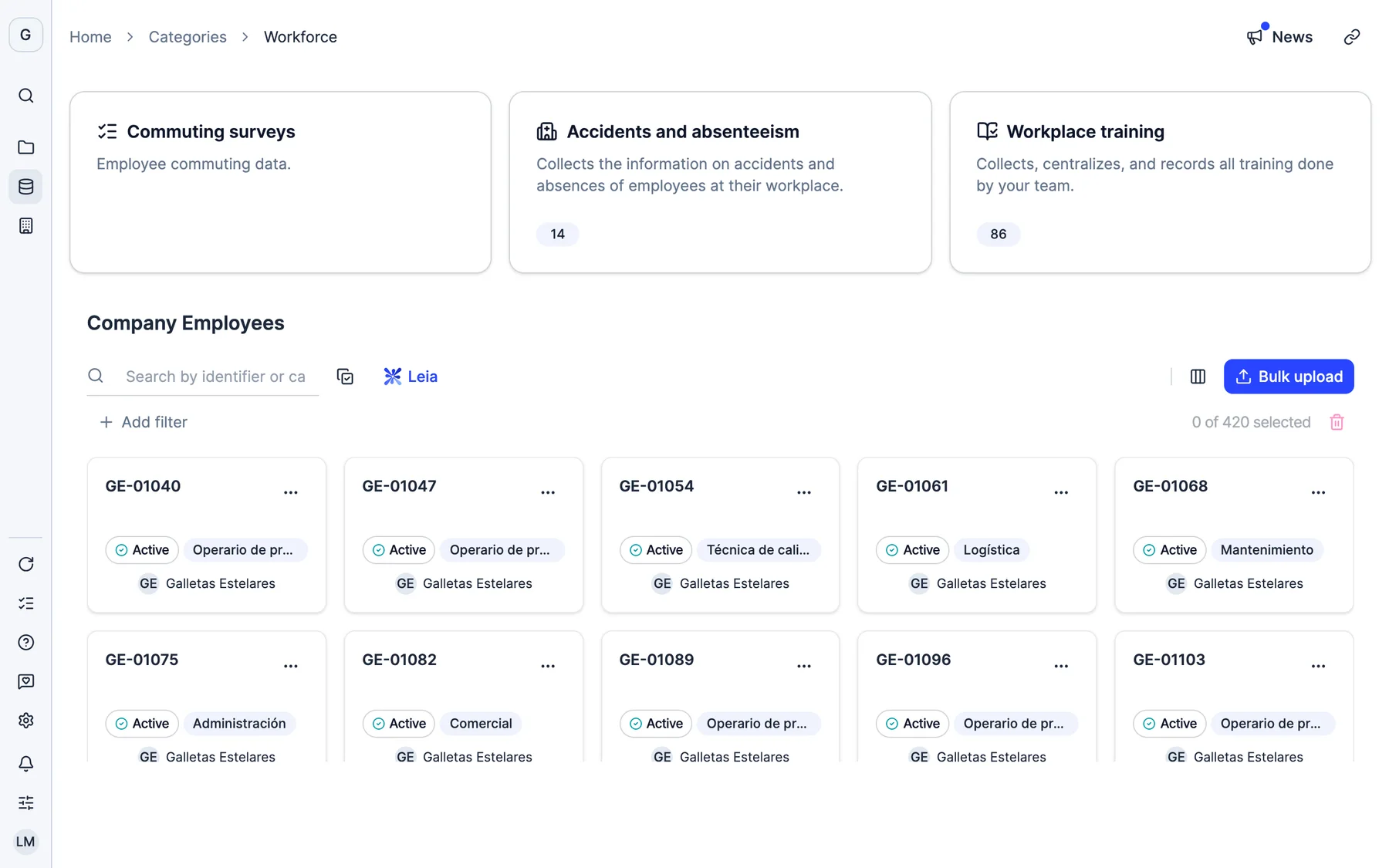Expand the Add filter option
The image size is (1389, 868).
tap(144, 422)
